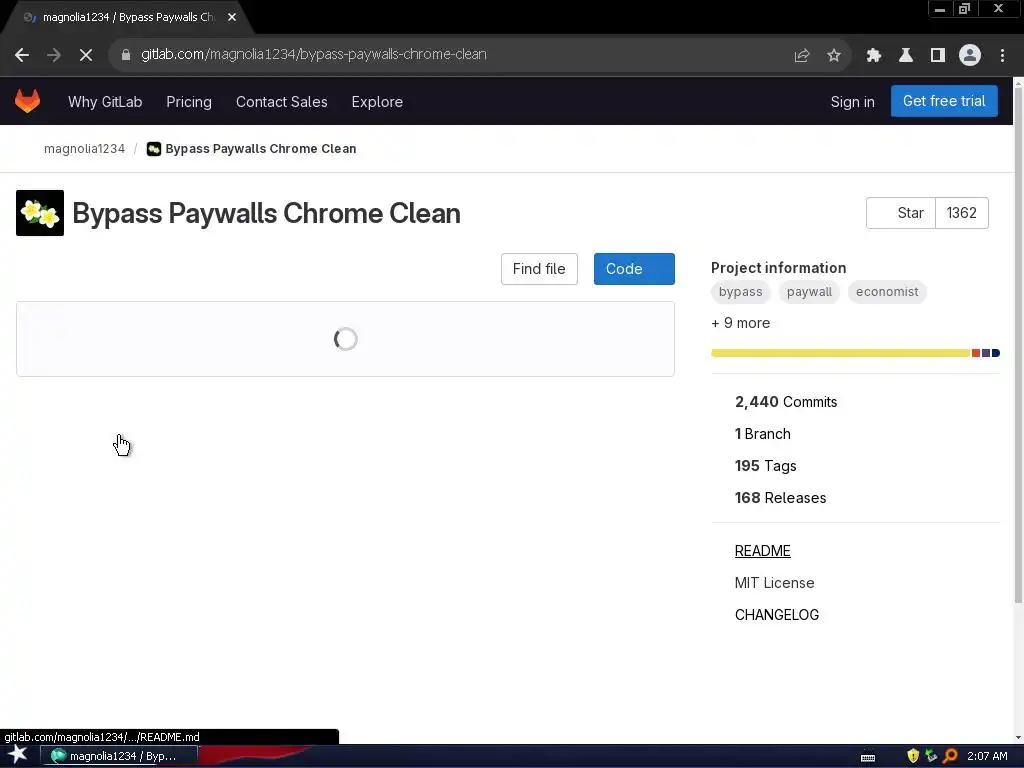Open the 1 Branch link
Screen dimensions: 1024x768
pos(762,434)
